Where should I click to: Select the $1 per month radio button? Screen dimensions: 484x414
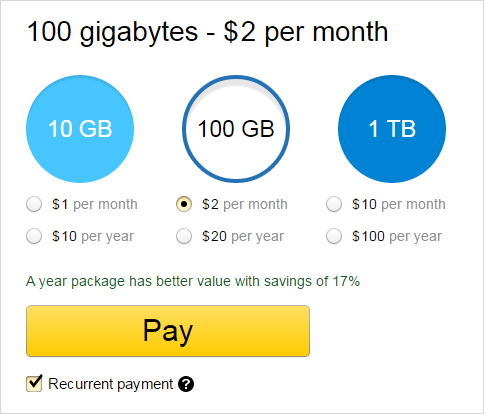[34, 204]
